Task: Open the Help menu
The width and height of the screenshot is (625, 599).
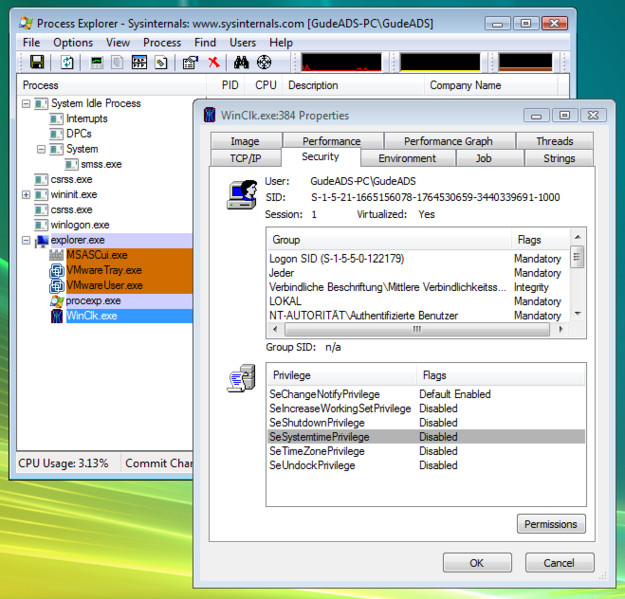Action: (x=281, y=42)
